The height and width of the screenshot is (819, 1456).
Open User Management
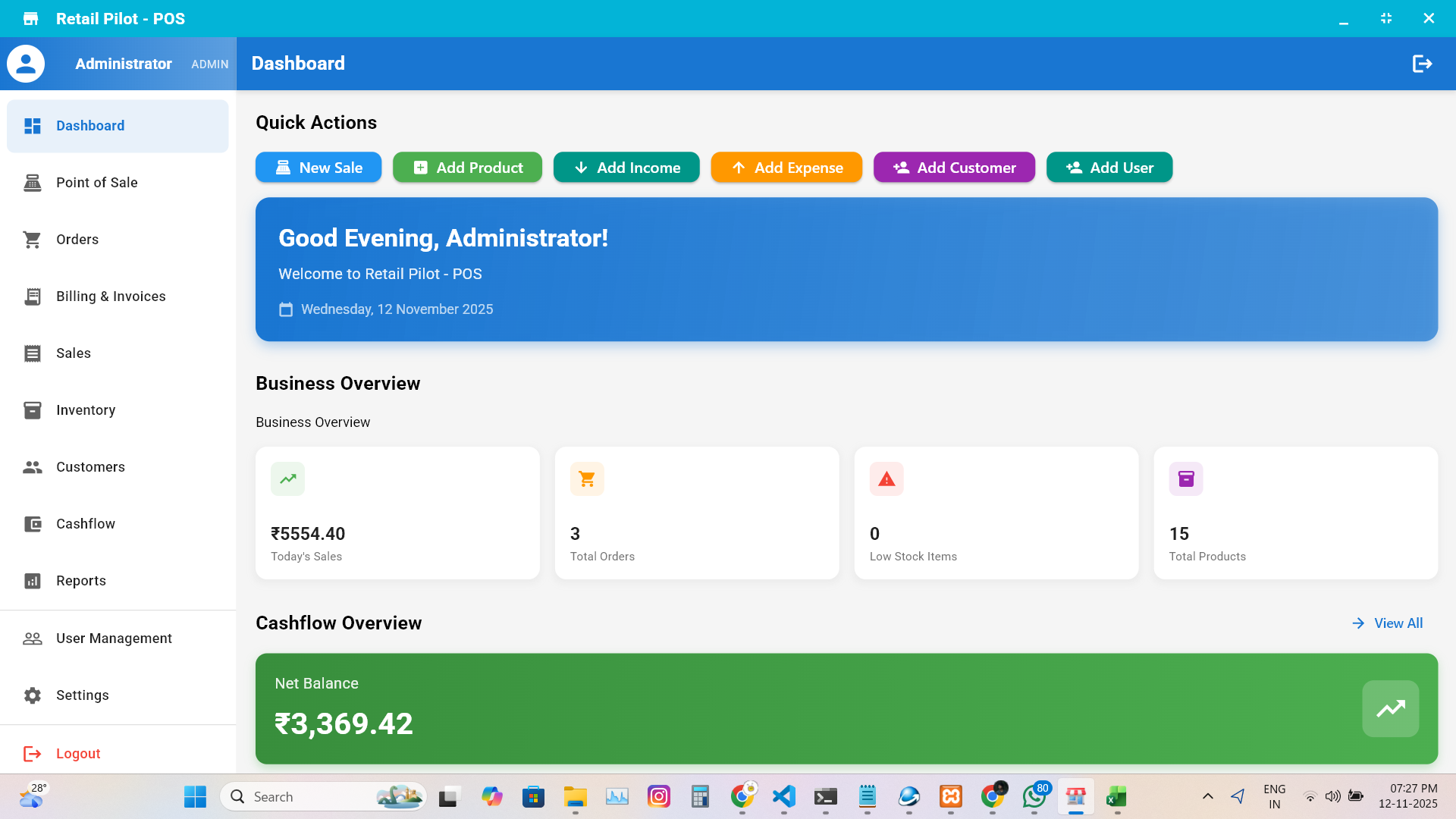(x=114, y=638)
